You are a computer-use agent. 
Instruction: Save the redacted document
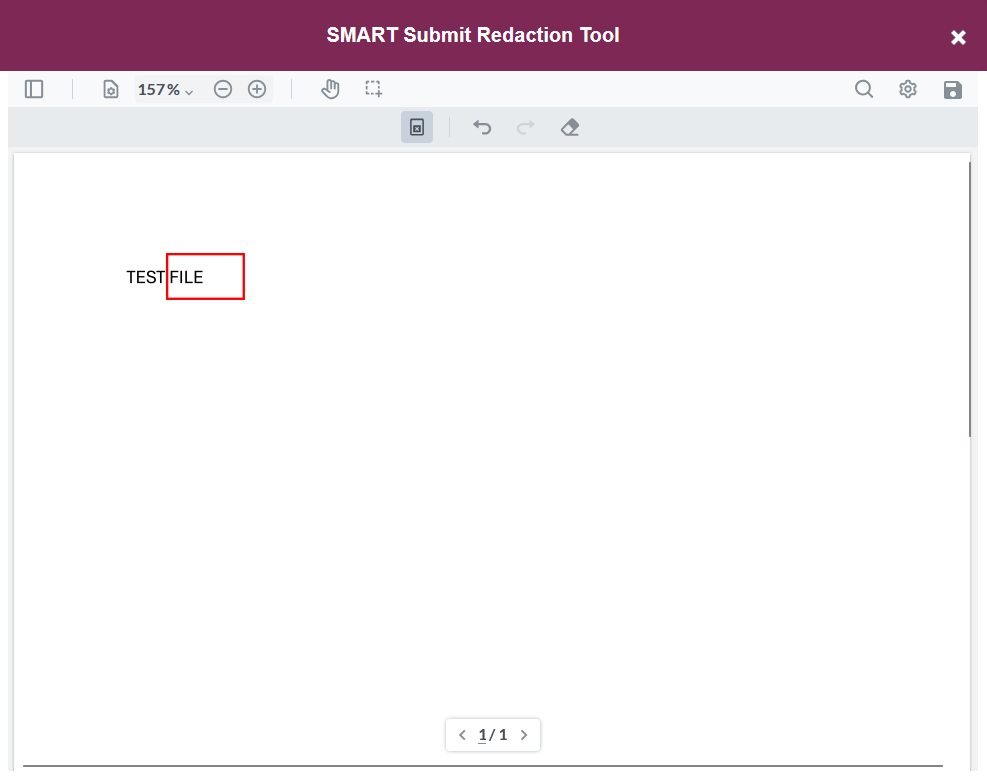pos(952,89)
